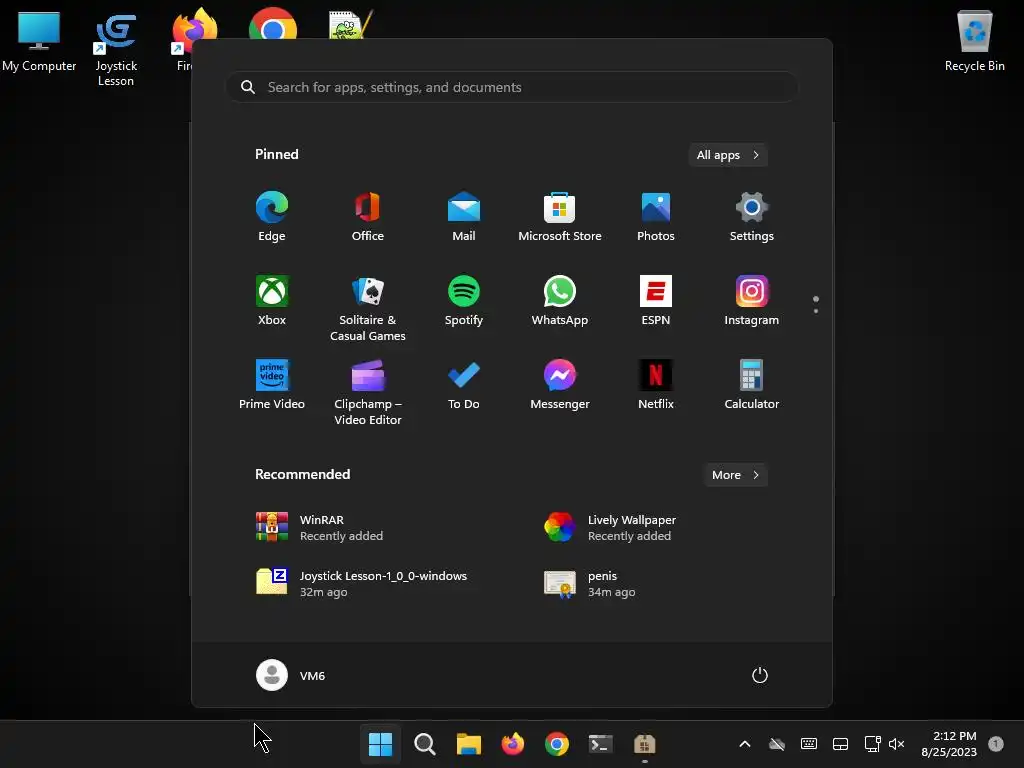This screenshot has width=1024, height=768.
Task: Click the Start menu search box
Action: (512, 87)
